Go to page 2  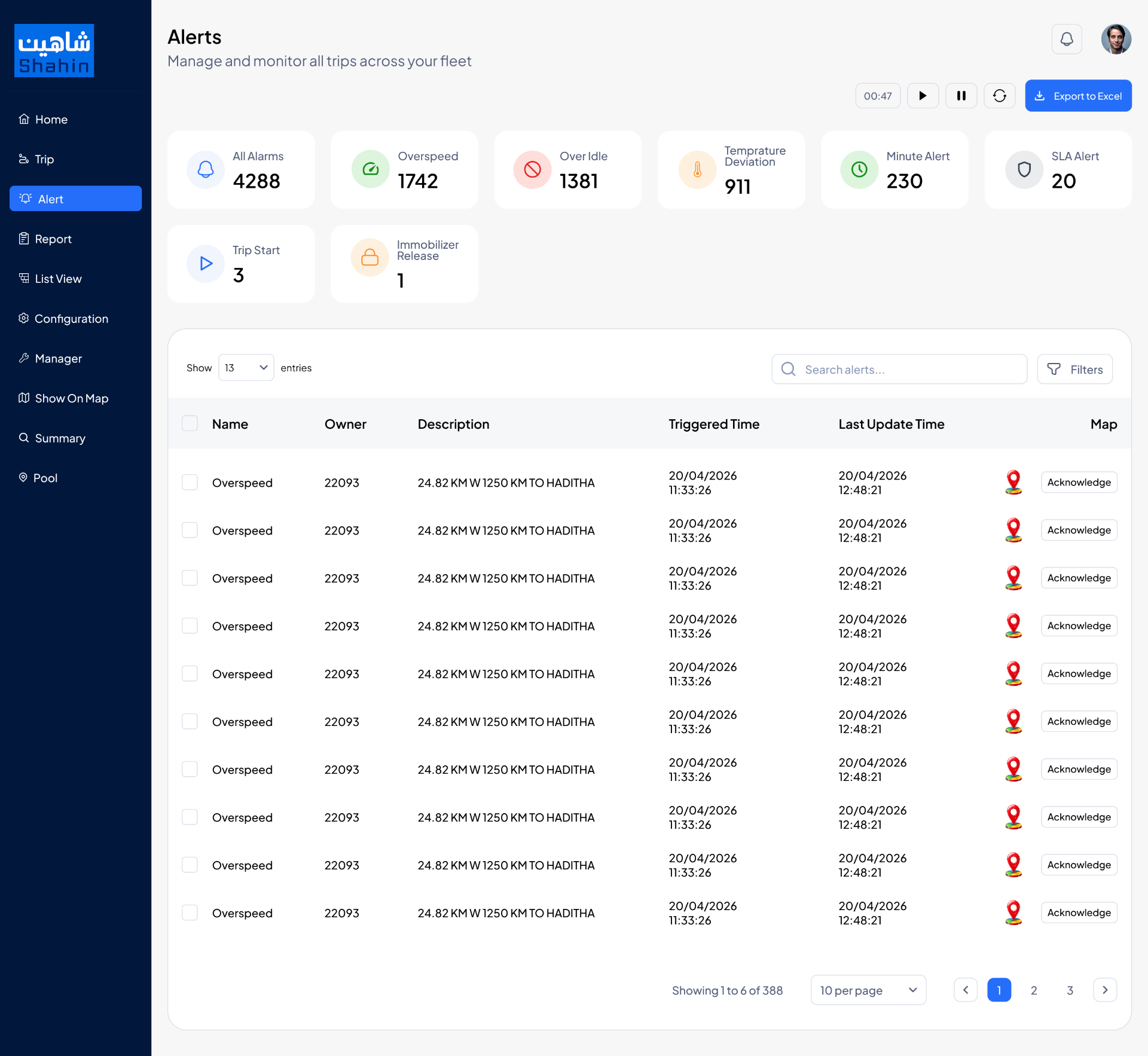tap(1034, 990)
